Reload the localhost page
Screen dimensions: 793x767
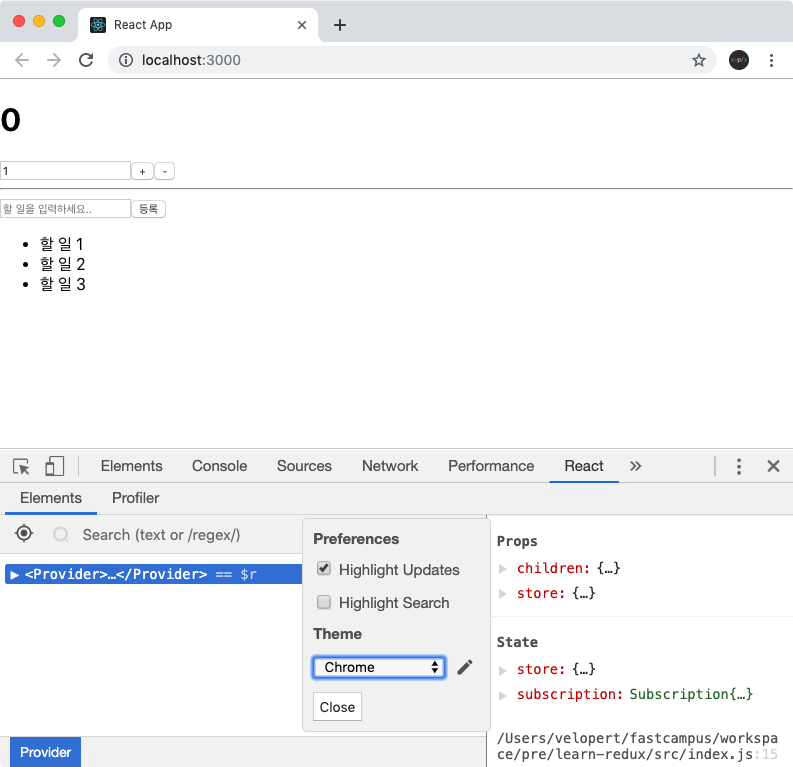[86, 60]
